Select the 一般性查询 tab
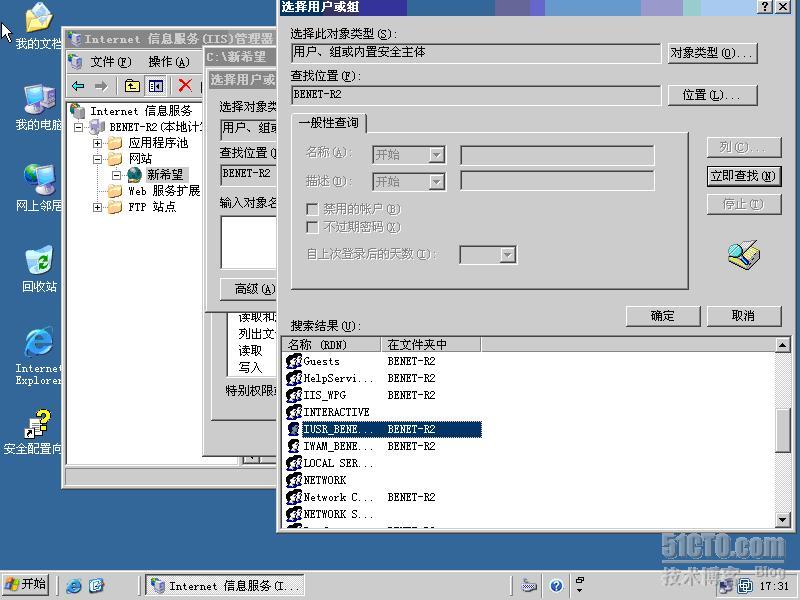Screen dimensions: 800x600 (x=329, y=123)
